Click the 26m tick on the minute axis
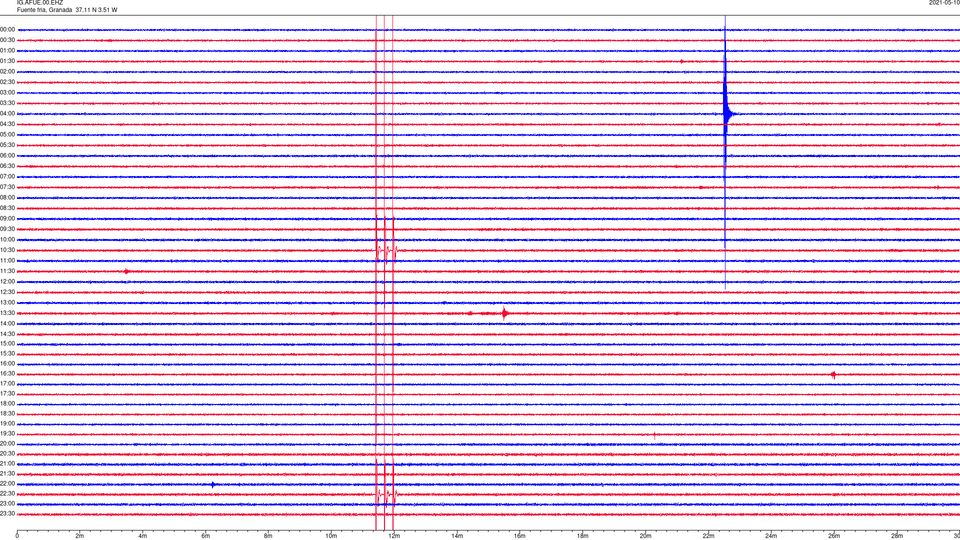Image resolution: width=960 pixels, height=540 pixels. (x=834, y=536)
